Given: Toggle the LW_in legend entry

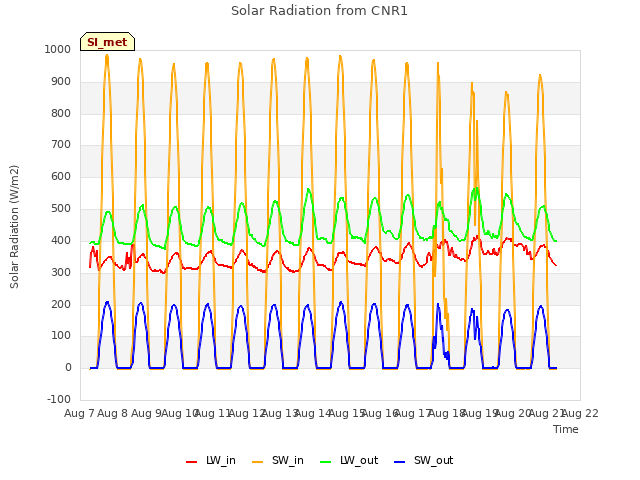Looking at the screenshot, I should (x=211, y=460).
